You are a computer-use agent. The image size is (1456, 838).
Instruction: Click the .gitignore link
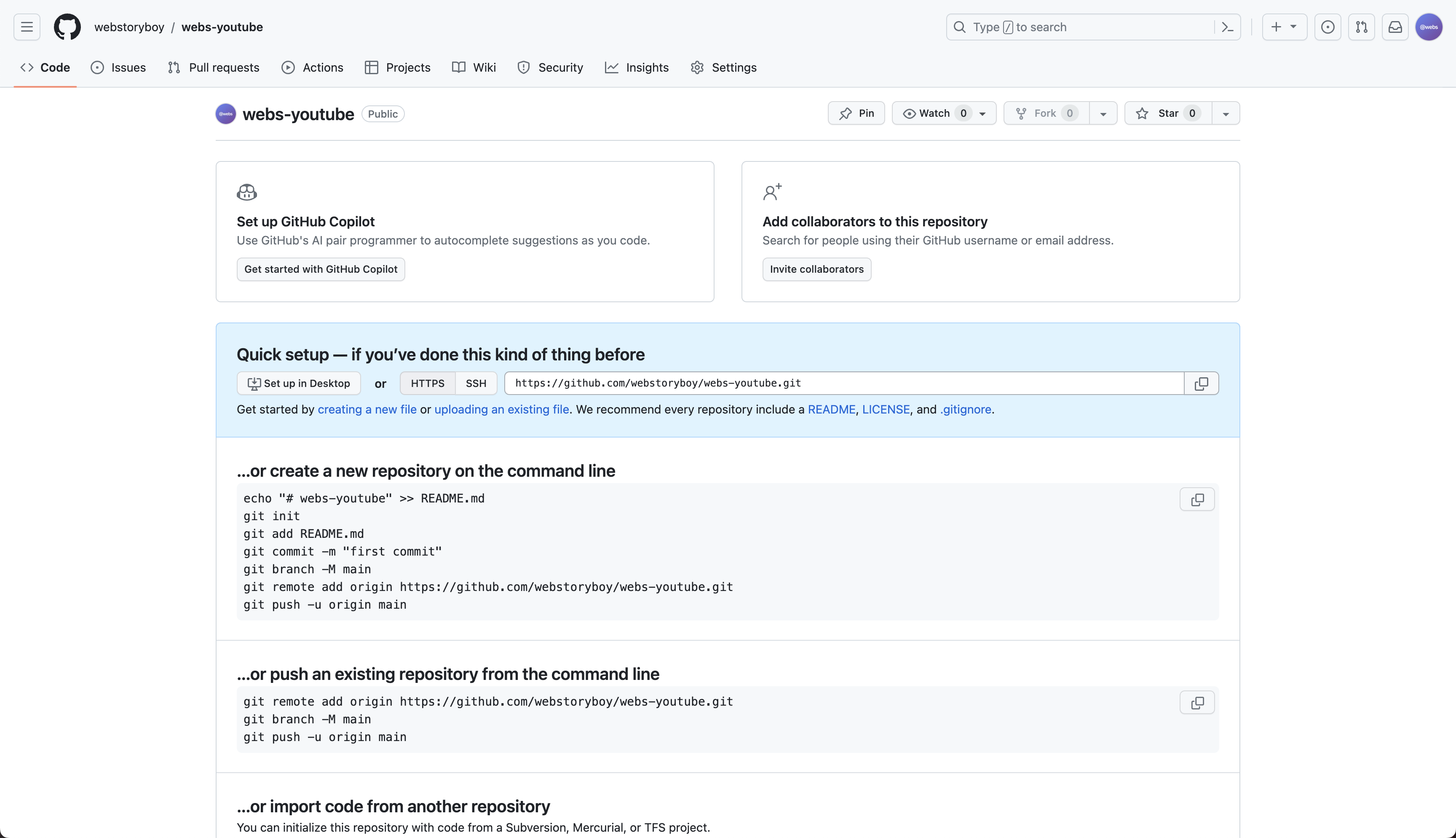tap(966, 409)
